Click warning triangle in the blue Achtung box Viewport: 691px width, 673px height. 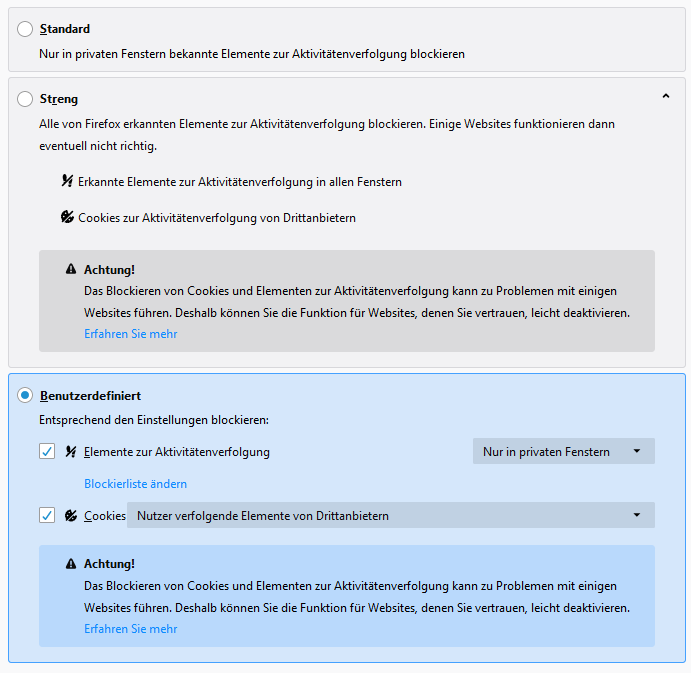[x=71, y=564]
